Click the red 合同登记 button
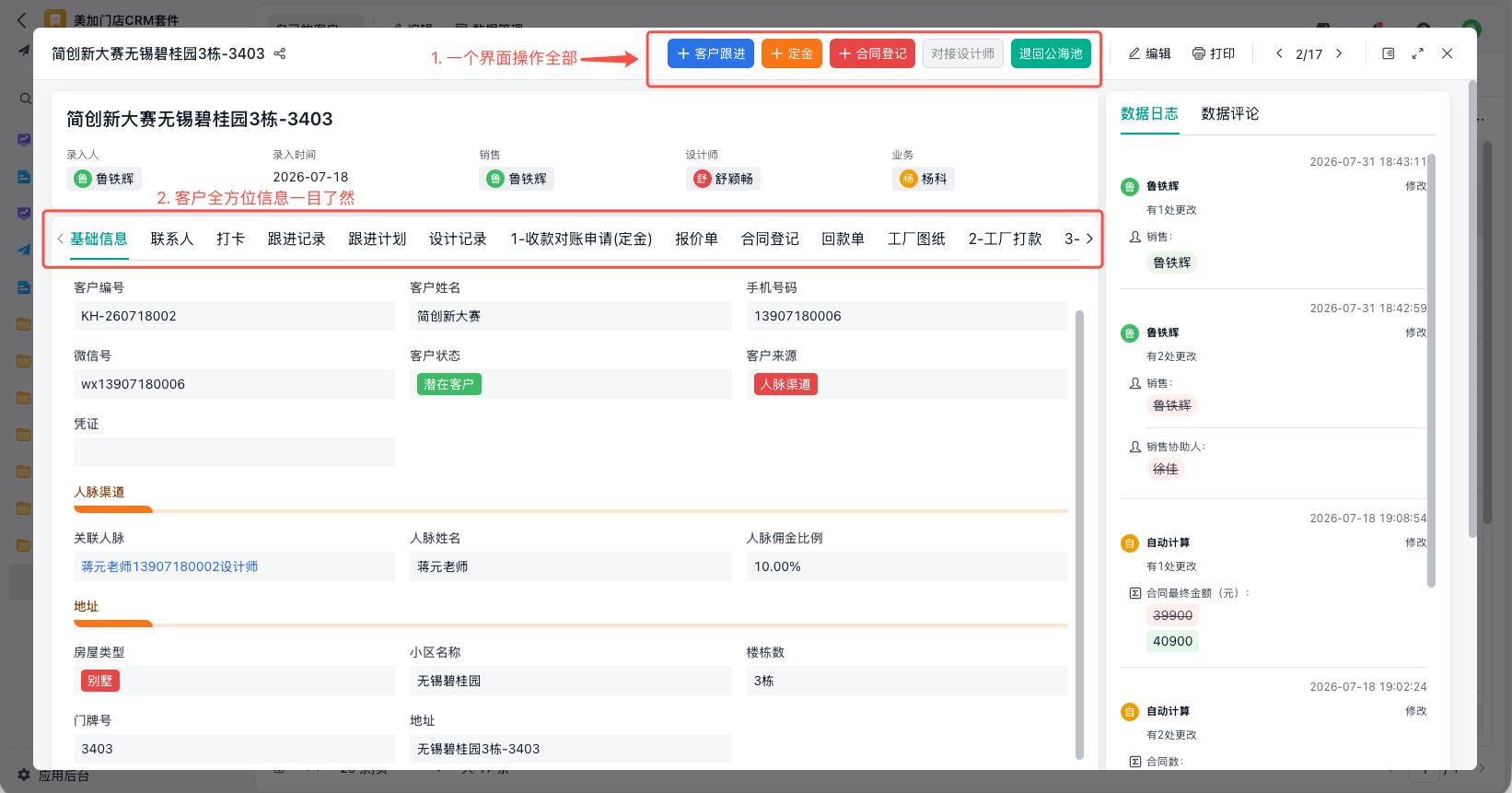Screen dimensions: 1512x793 (872, 53)
